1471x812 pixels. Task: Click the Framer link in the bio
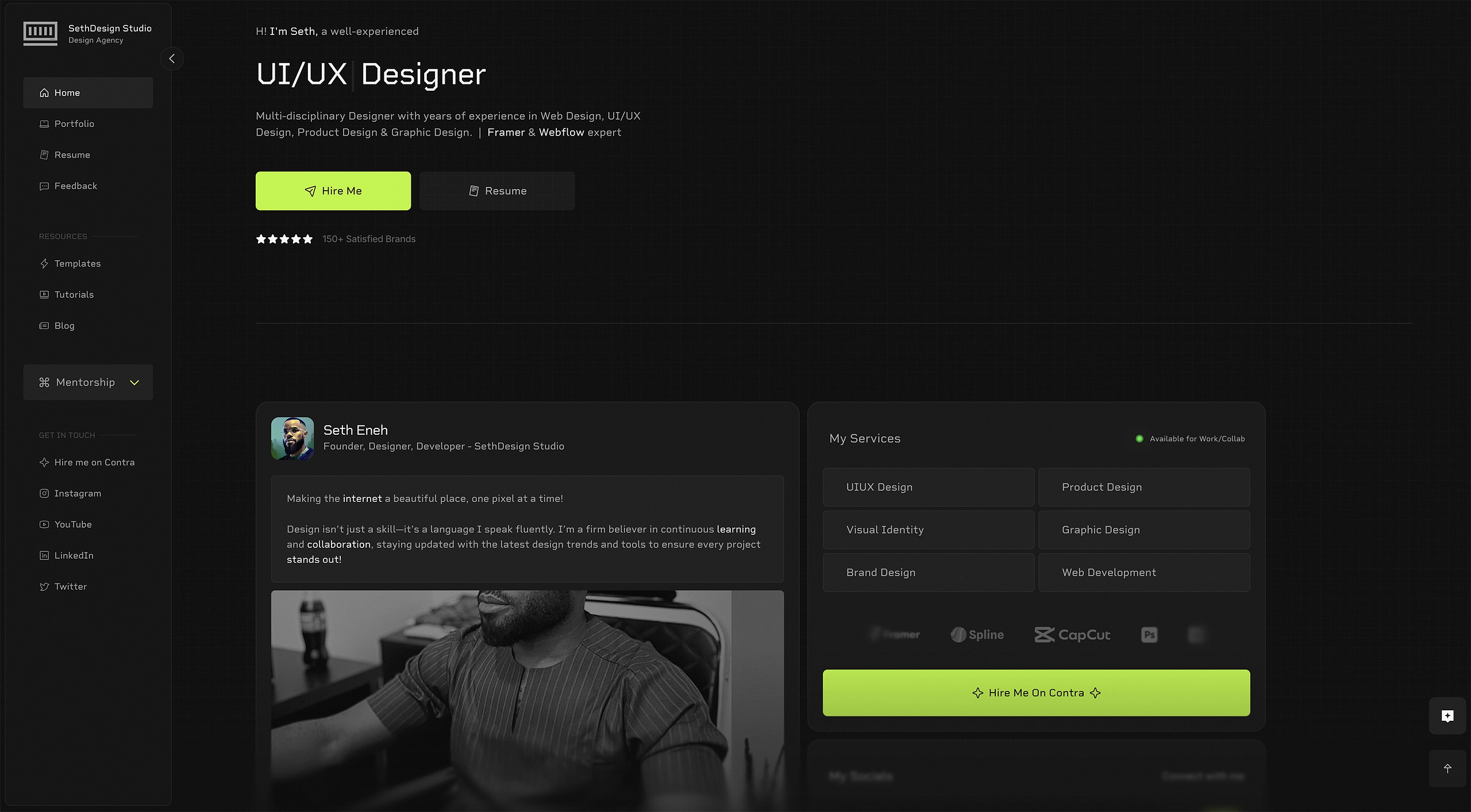(506, 132)
